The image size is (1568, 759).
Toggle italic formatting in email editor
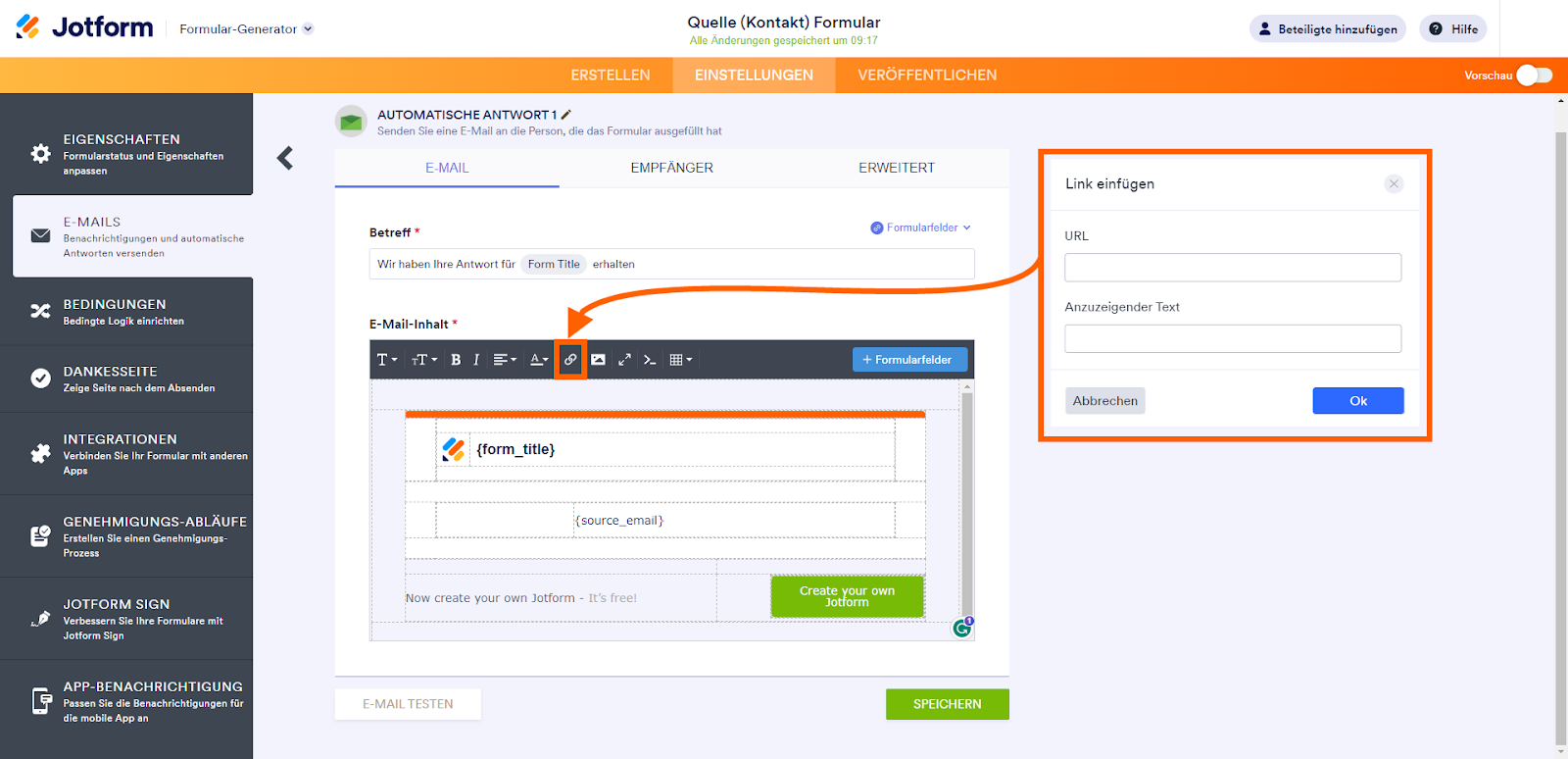[476, 360]
